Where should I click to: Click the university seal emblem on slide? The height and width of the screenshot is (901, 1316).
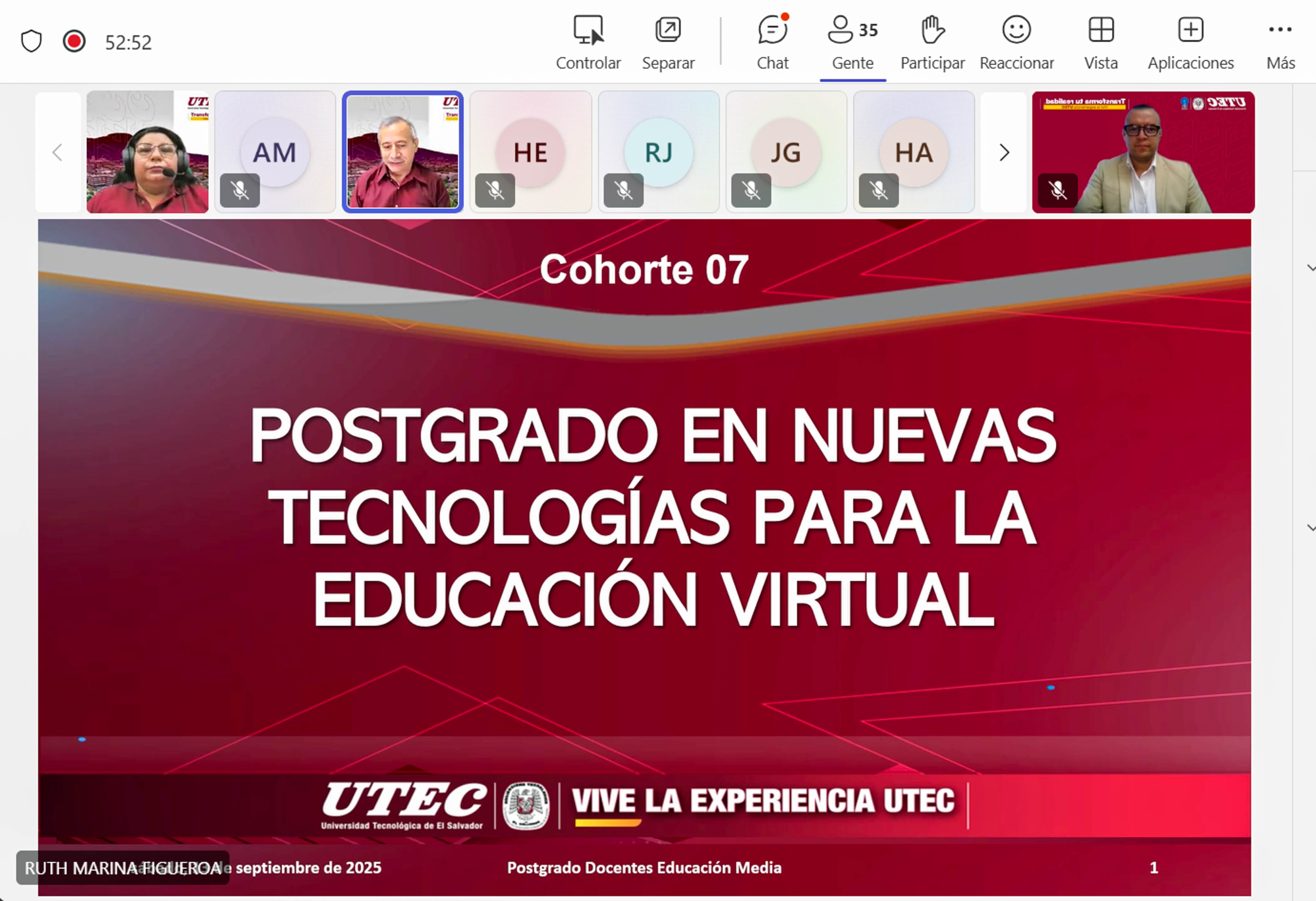point(526,806)
